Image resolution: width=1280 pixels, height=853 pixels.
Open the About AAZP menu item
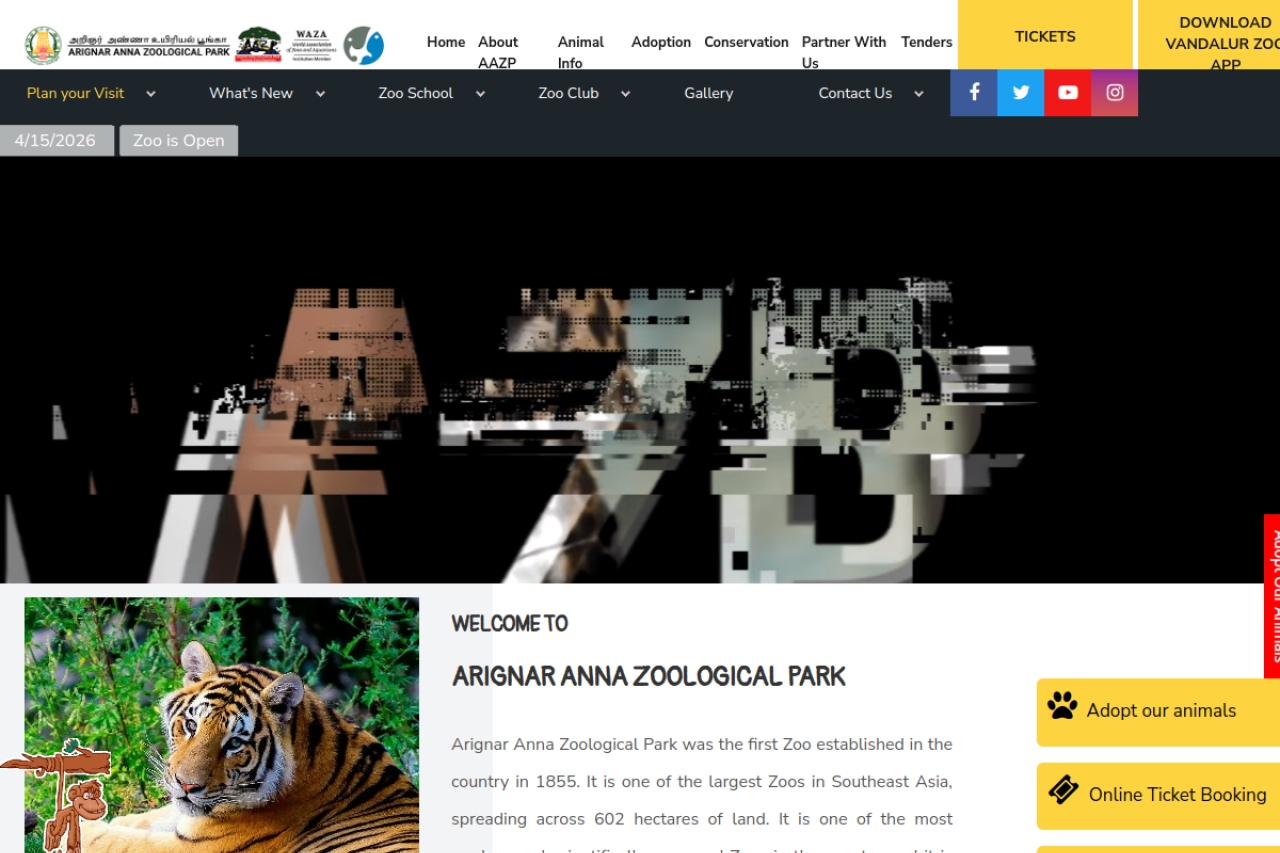click(x=498, y=52)
